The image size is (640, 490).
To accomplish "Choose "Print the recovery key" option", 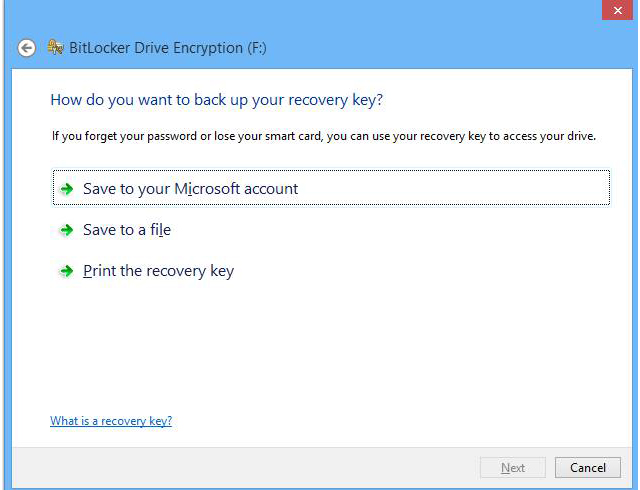I will click(158, 271).
